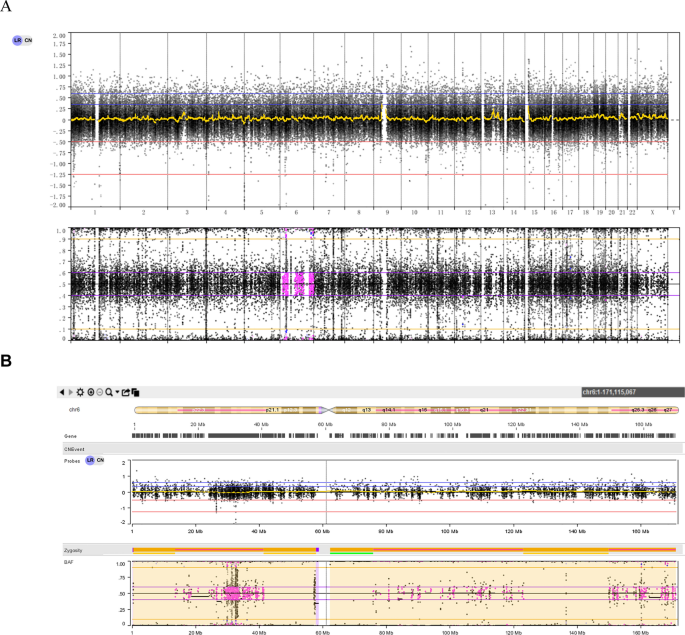
Task: Go back with the left arrow icon
Action: (62, 392)
